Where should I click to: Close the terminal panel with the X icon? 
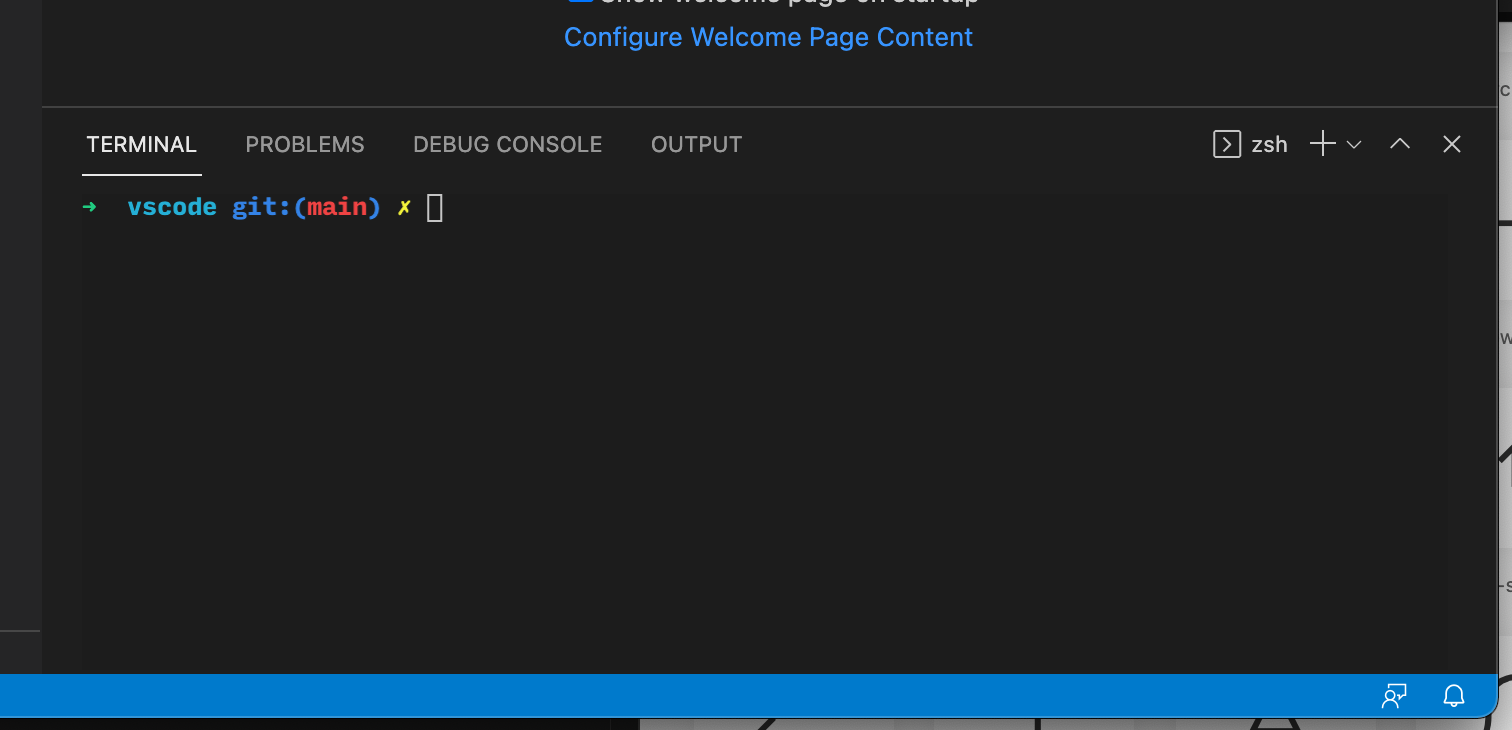click(x=1451, y=144)
